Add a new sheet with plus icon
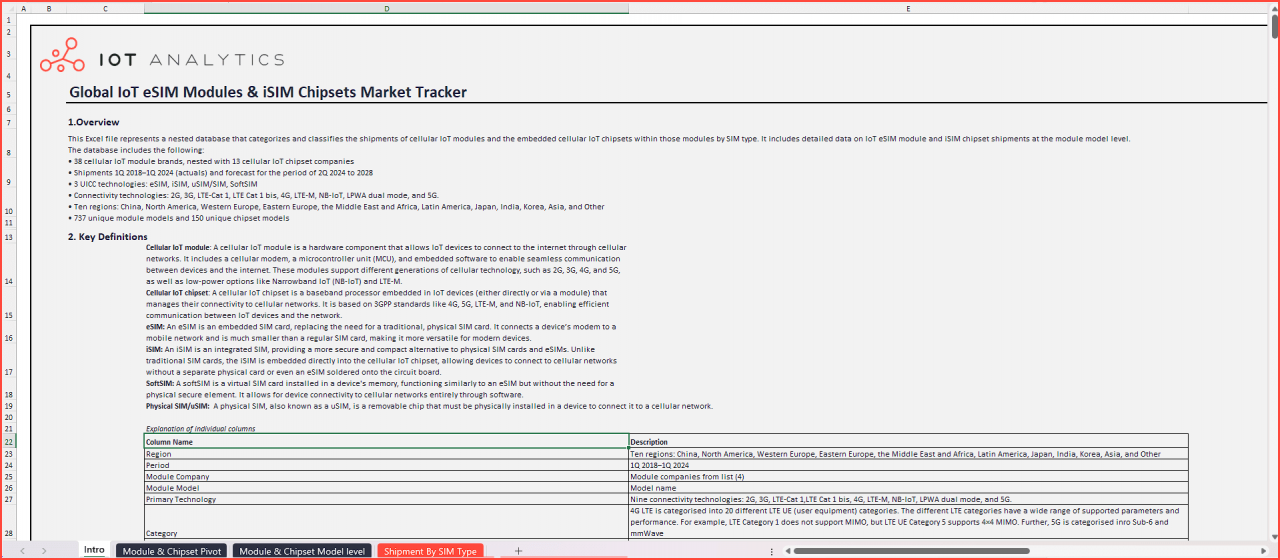The height and width of the screenshot is (560, 1280). tap(518, 550)
